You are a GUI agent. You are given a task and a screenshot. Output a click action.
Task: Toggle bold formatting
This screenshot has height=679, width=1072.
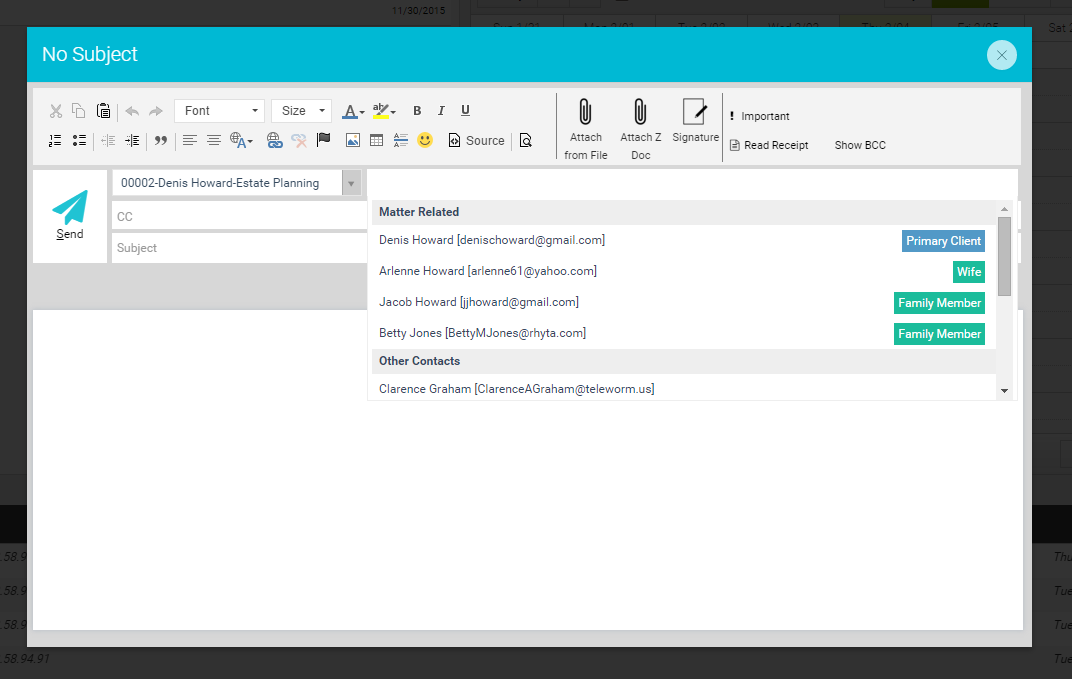tap(417, 111)
